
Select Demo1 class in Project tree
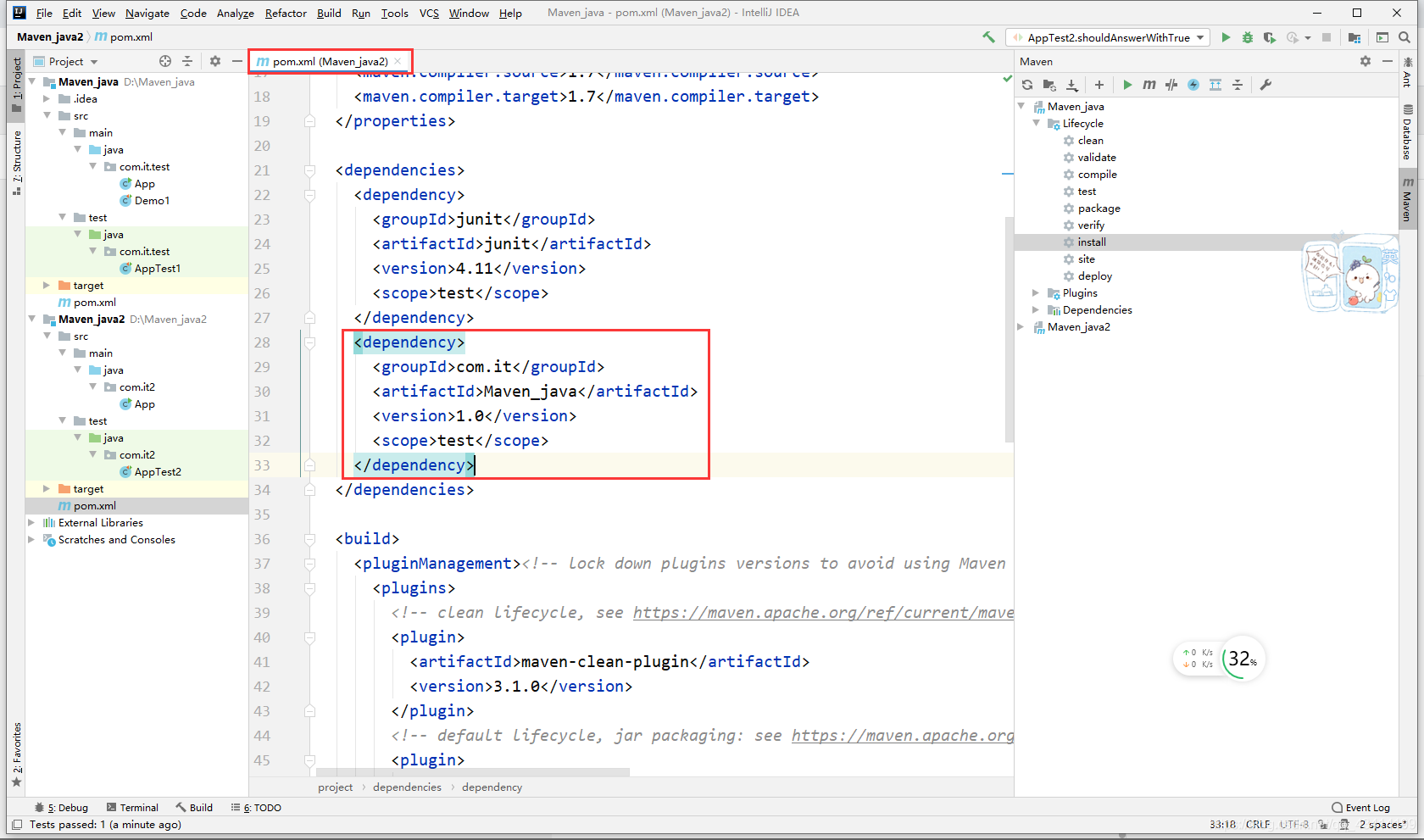point(152,201)
